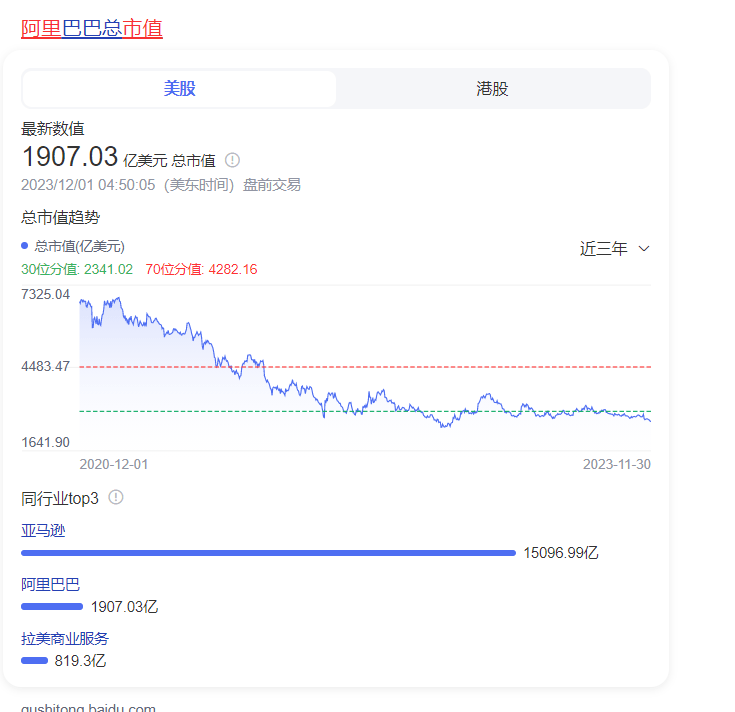The image size is (735, 712).
Task: Click the 1907.03亿 value under 阿里巴巴
Action: 124,607
